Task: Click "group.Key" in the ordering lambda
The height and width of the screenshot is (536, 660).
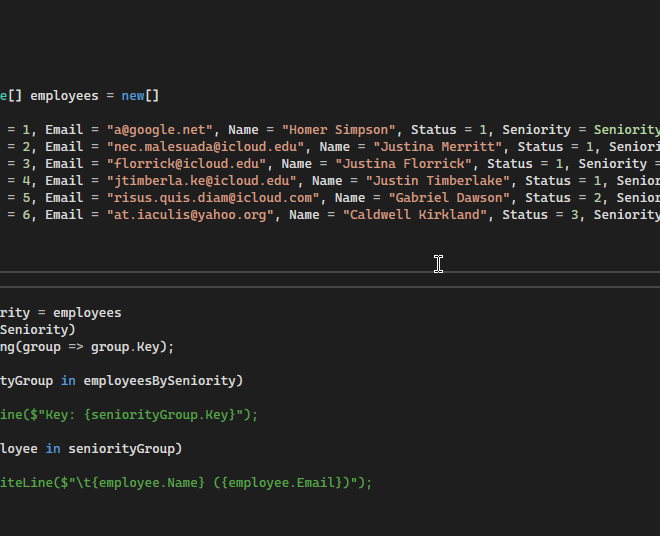Action: coord(125,347)
